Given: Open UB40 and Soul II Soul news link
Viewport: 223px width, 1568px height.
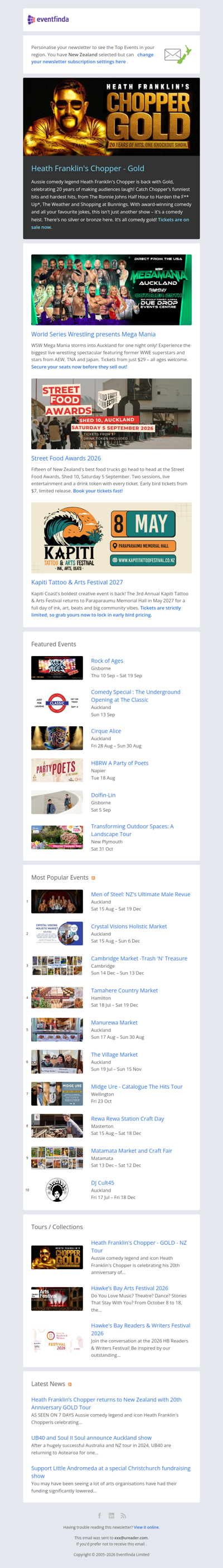Looking at the screenshot, I should tap(91, 1438).
